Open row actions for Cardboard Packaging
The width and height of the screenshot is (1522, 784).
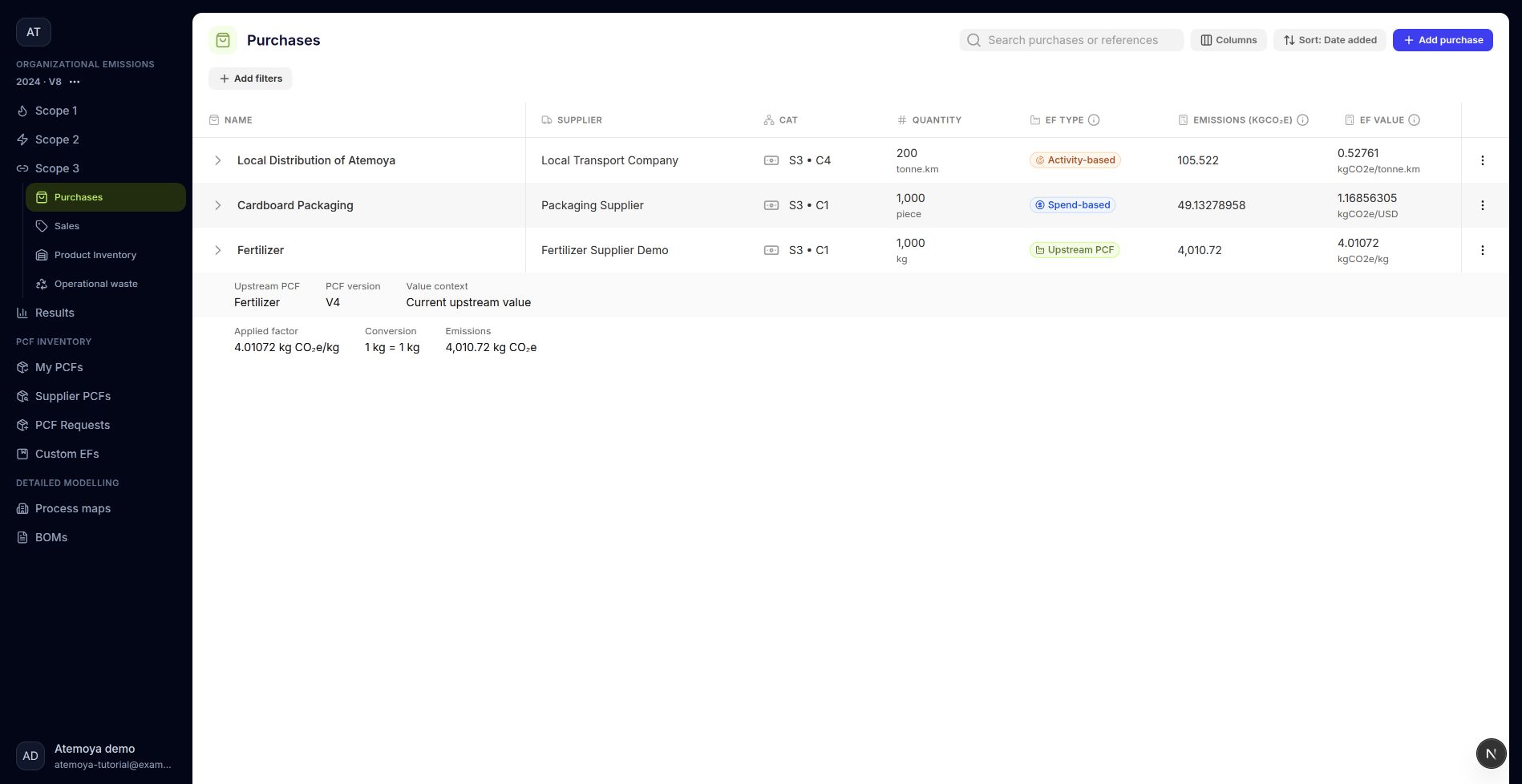click(1483, 205)
